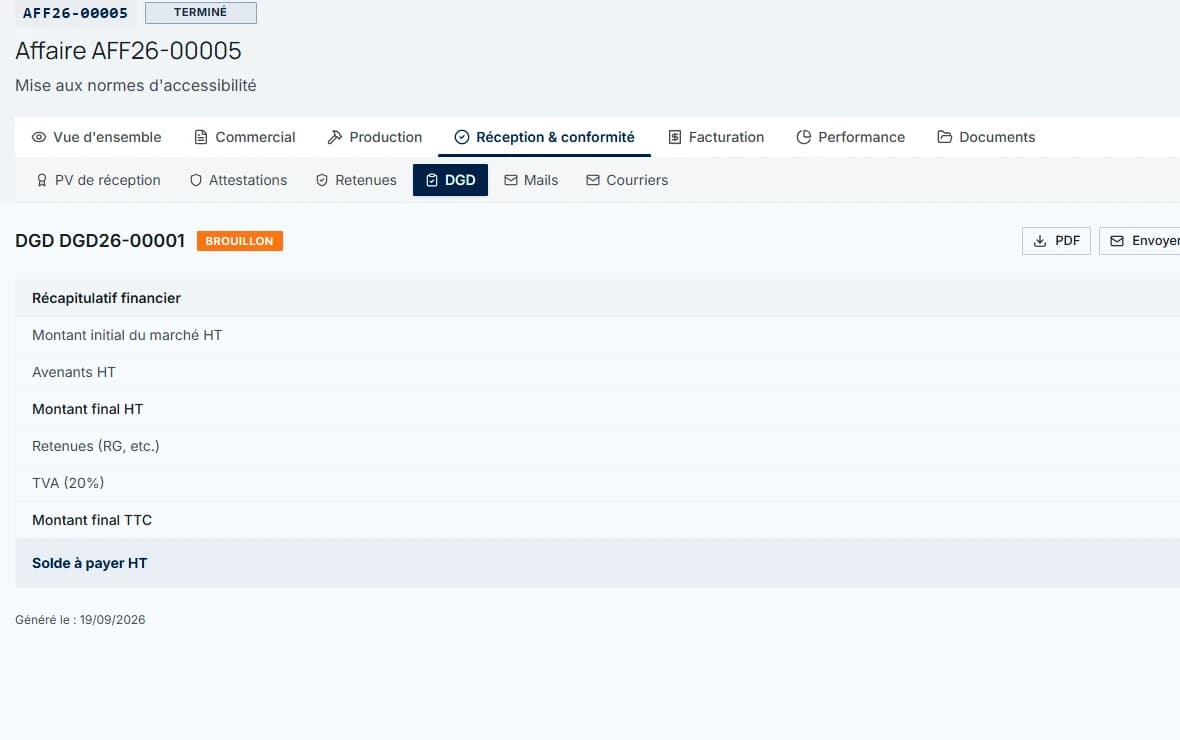Select the Montant final TTC row
This screenshot has width=1180, height=740.
[x=598, y=519]
